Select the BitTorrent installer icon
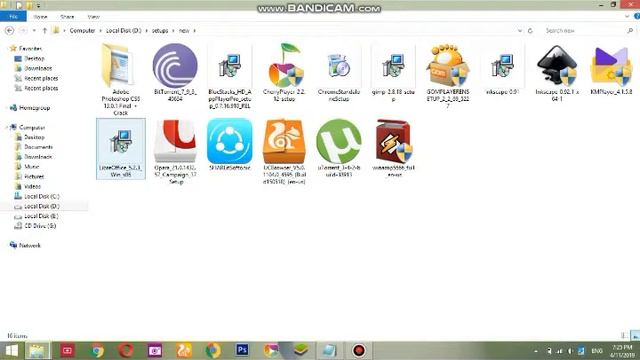This screenshot has width=640, height=360. [x=175, y=65]
